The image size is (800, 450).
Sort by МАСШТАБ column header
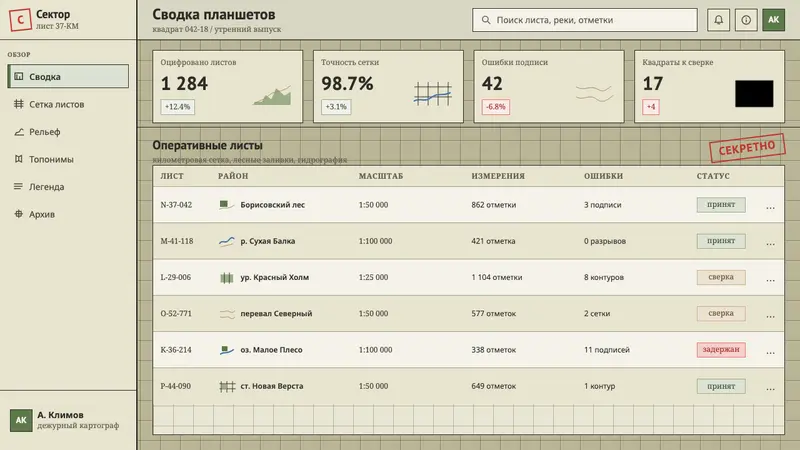point(381,176)
